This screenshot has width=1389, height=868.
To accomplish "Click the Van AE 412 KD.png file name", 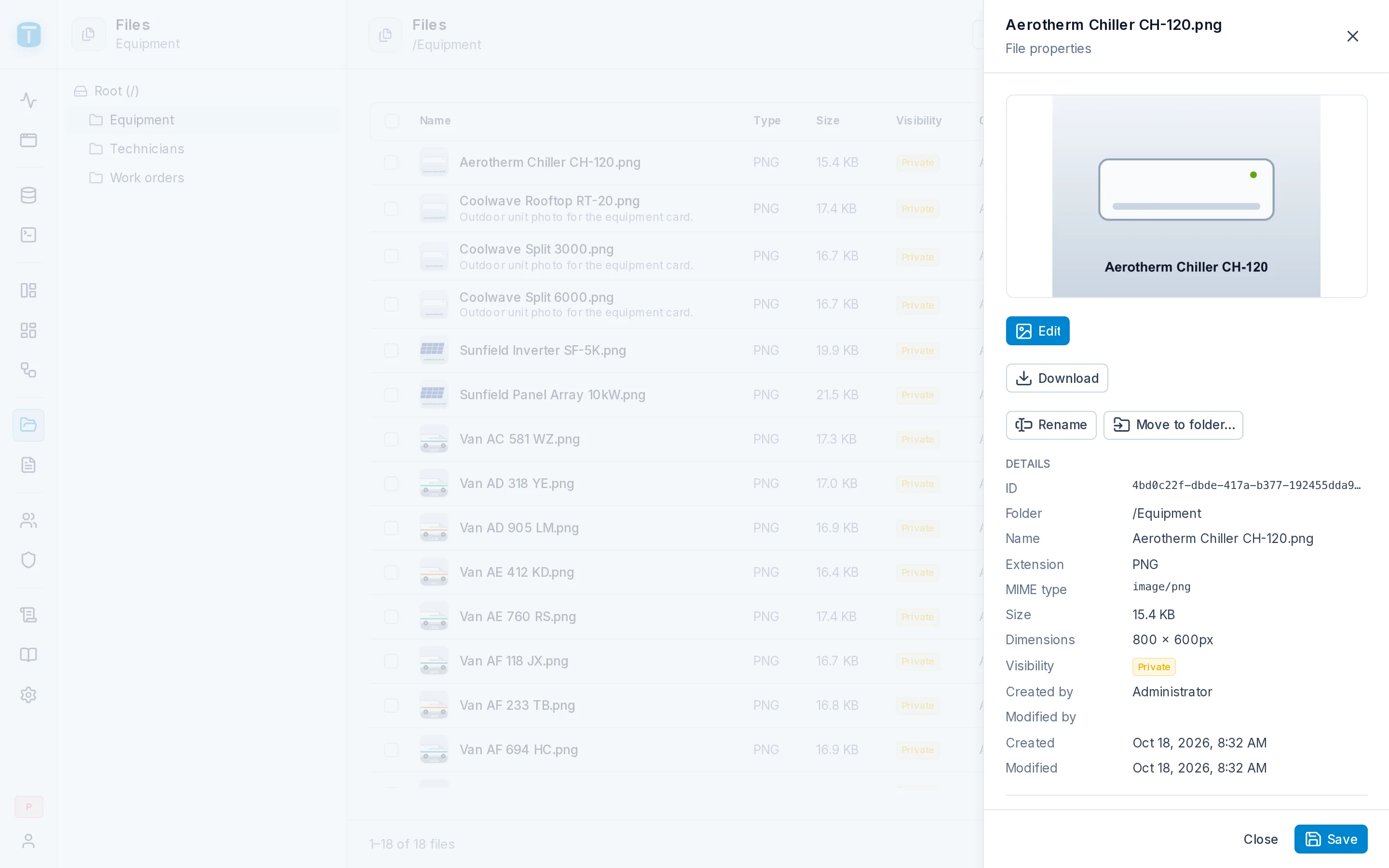I will pos(517,572).
